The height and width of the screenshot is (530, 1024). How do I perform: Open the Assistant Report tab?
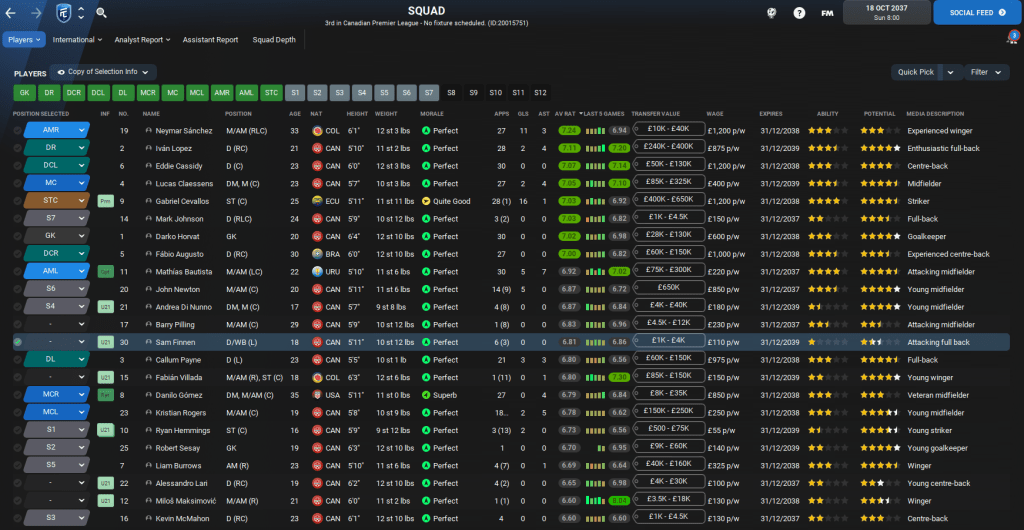pos(210,40)
